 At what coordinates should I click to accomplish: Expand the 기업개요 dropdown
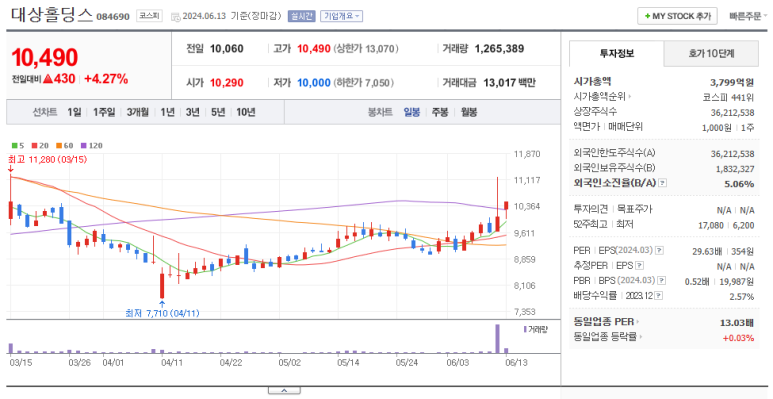click(x=341, y=16)
